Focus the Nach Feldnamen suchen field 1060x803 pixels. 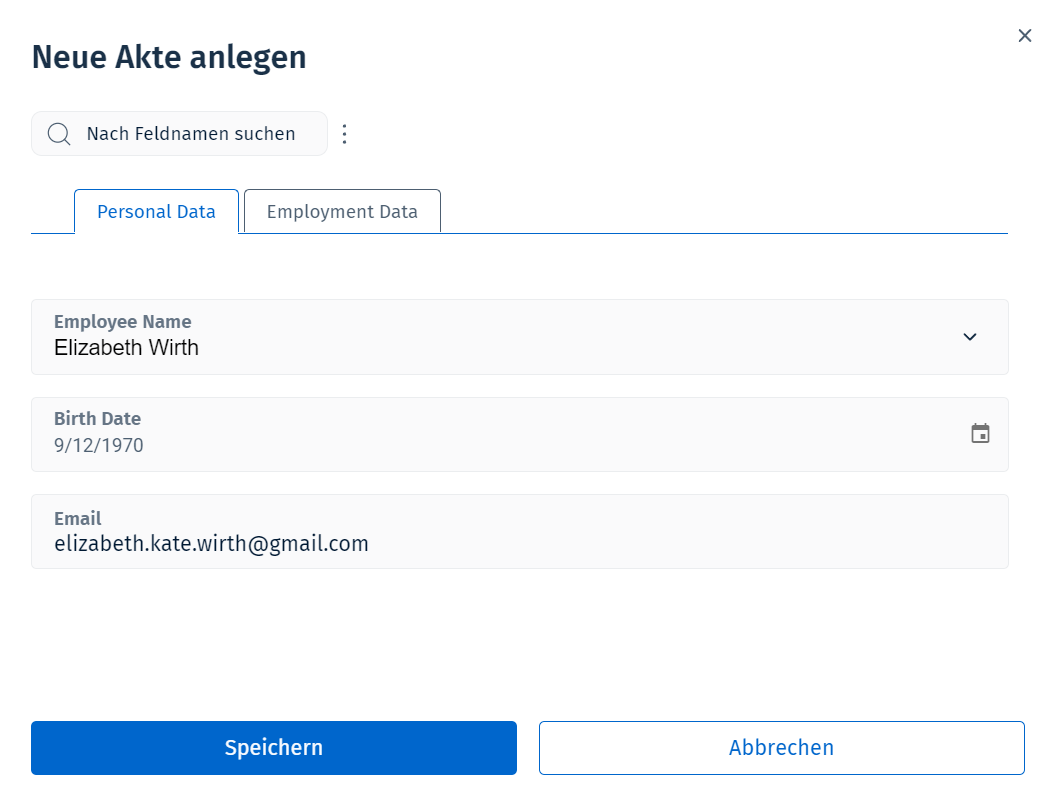(x=179, y=134)
